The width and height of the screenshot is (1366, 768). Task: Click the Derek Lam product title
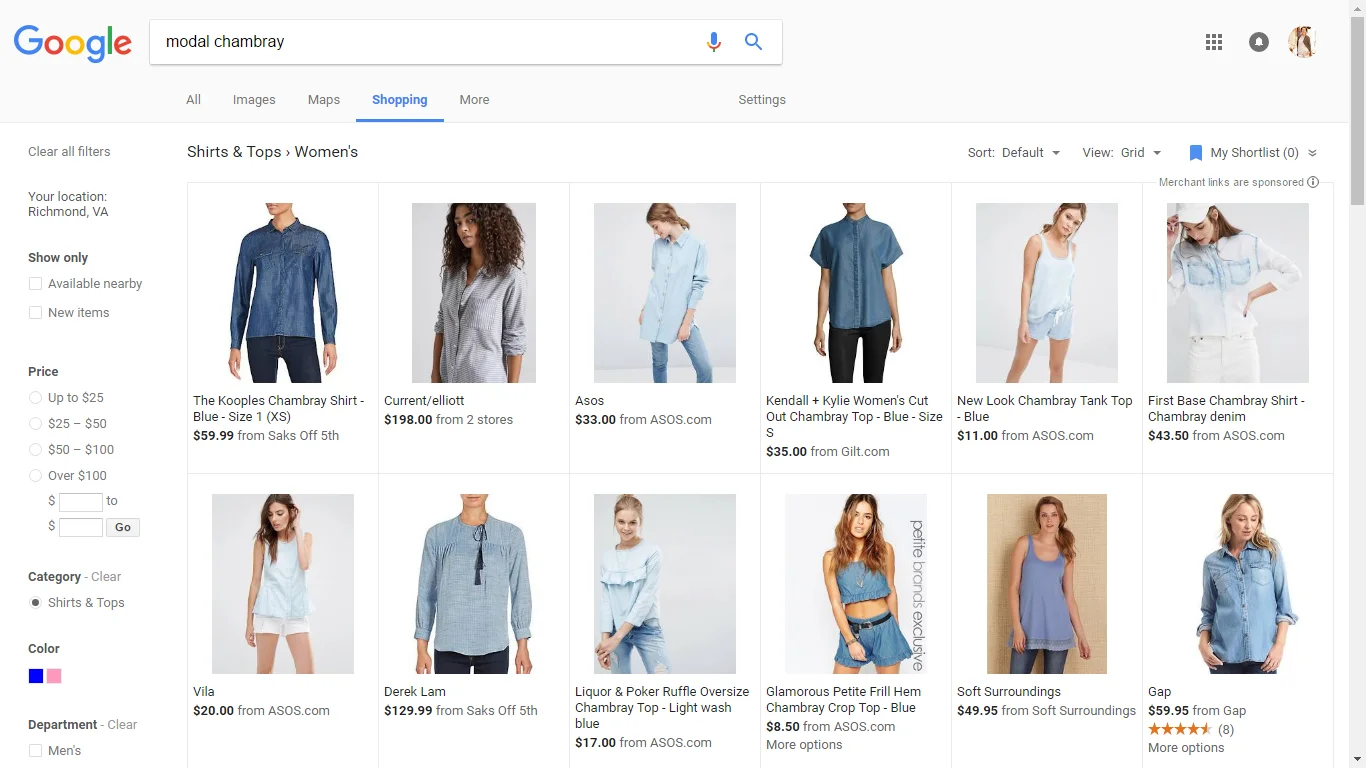pyautogui.click(x=415, y=692)
